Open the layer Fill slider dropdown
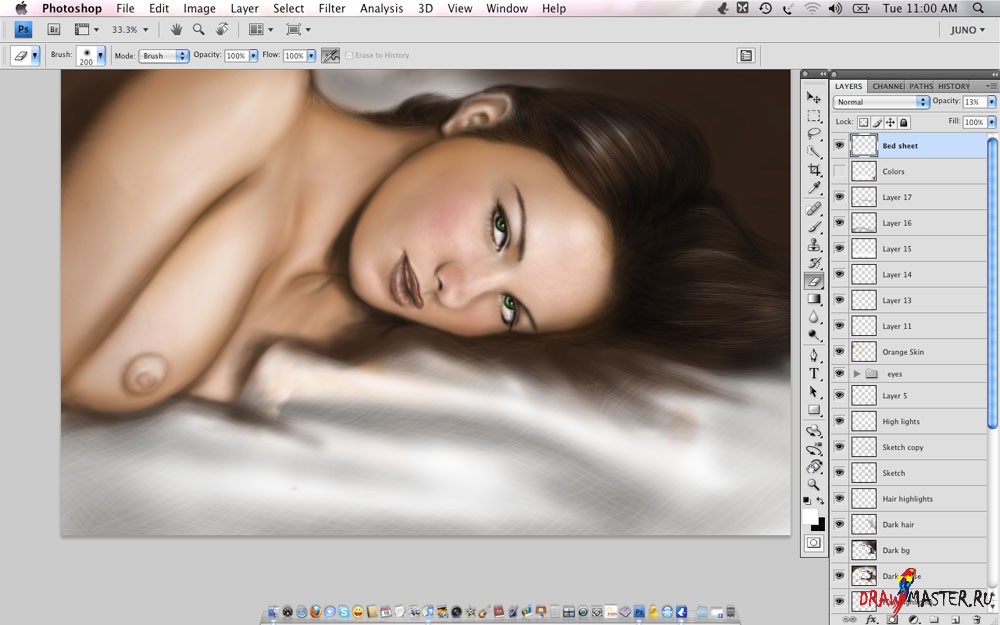This screenshot has width=1000, height=625. point(992,122)
